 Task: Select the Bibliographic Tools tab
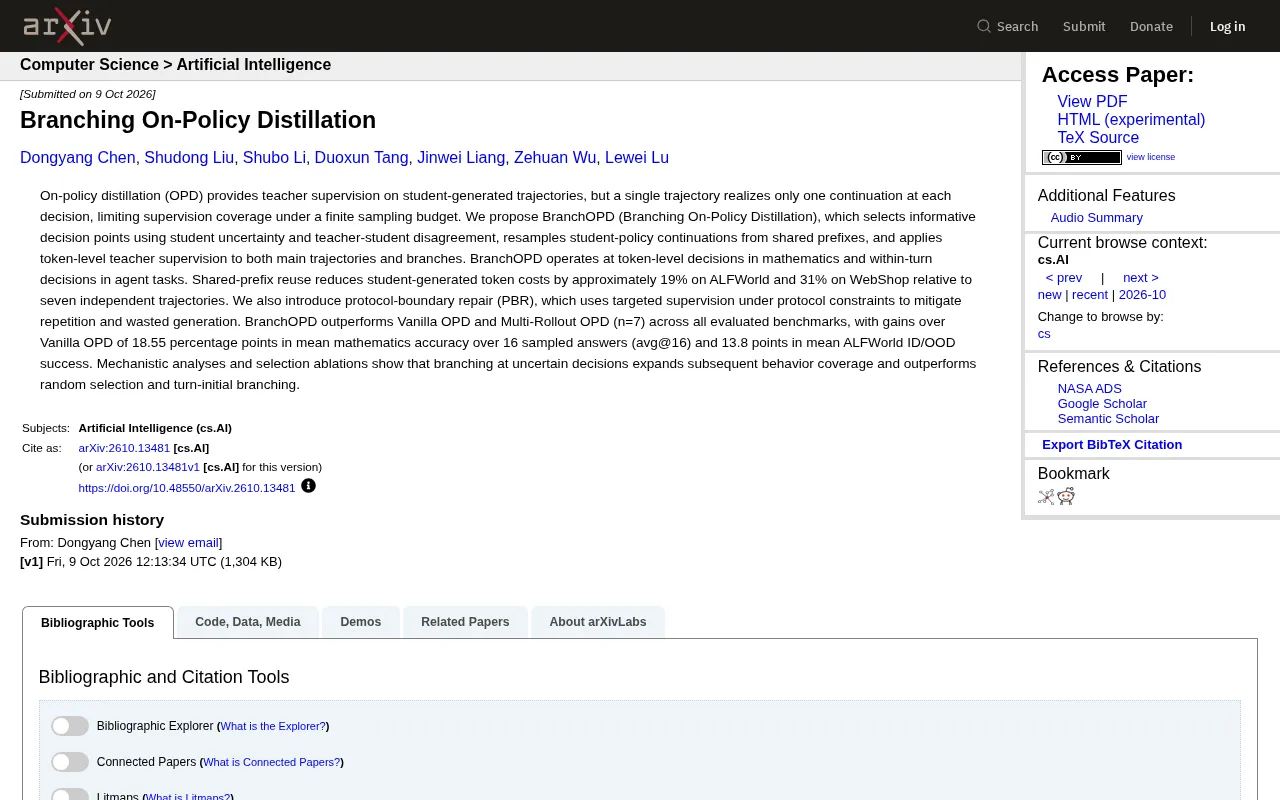[x=98, y=622]
